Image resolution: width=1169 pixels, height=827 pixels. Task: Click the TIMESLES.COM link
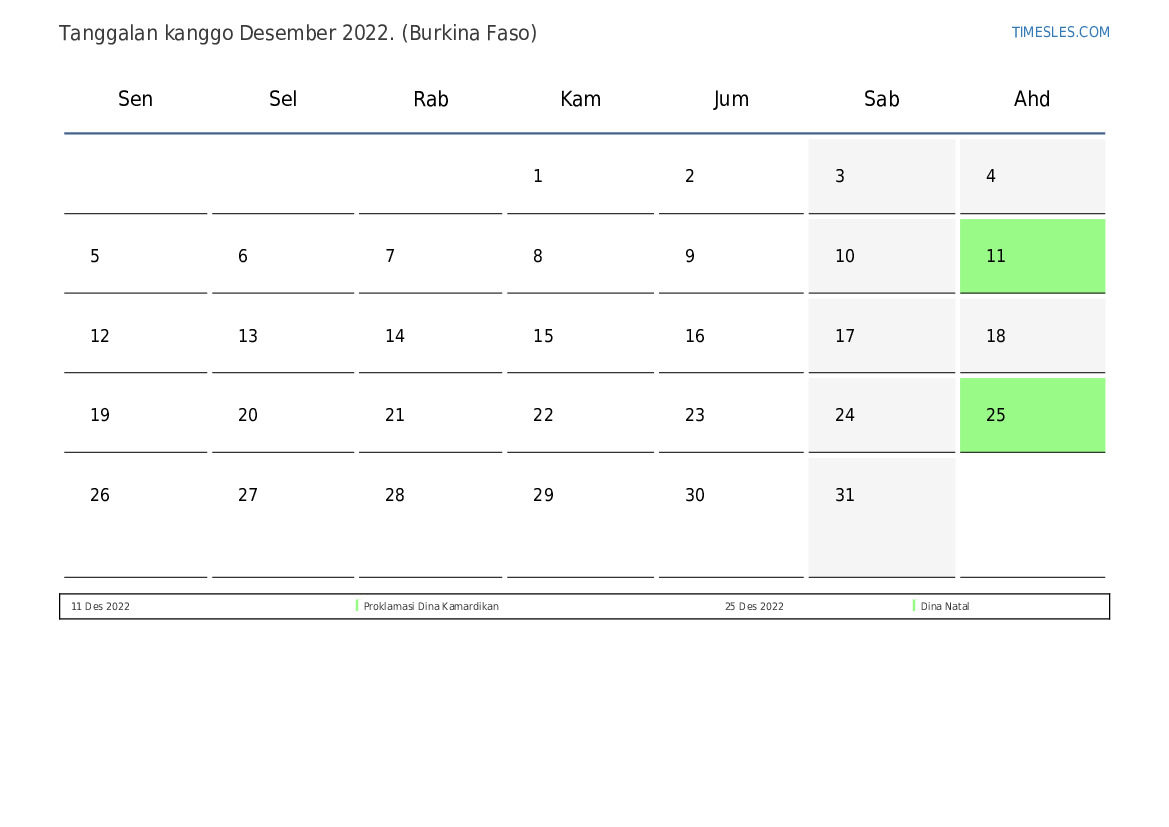(1060, 32)
